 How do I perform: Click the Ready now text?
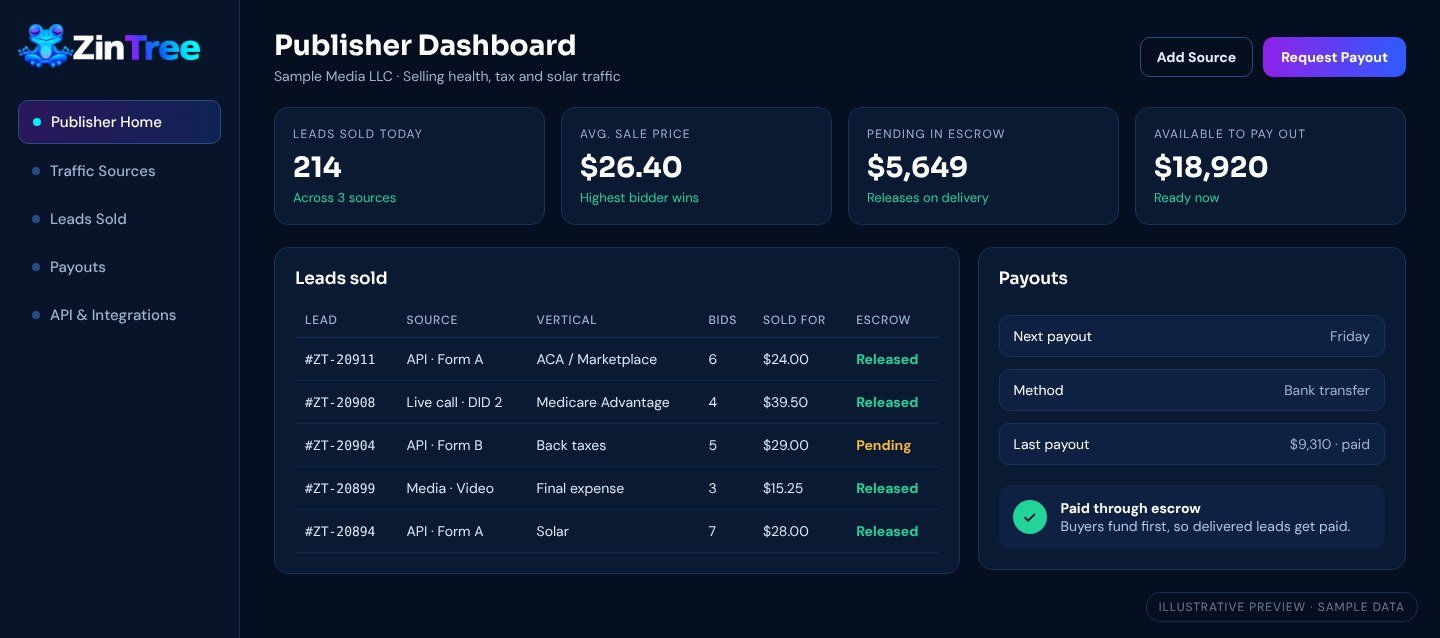coord(1186,198)
